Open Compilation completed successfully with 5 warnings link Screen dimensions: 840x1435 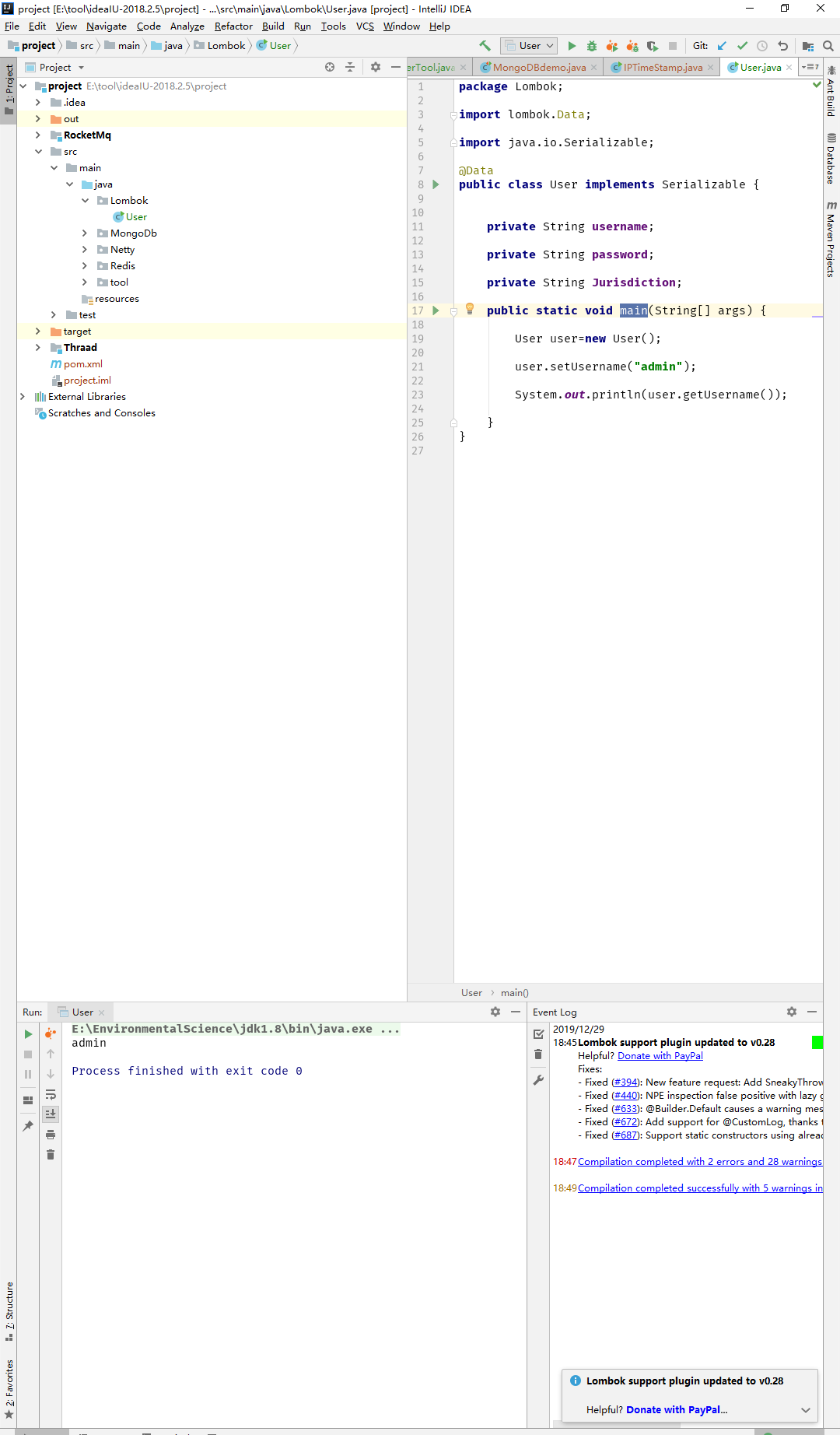[x=700, y=1188]
